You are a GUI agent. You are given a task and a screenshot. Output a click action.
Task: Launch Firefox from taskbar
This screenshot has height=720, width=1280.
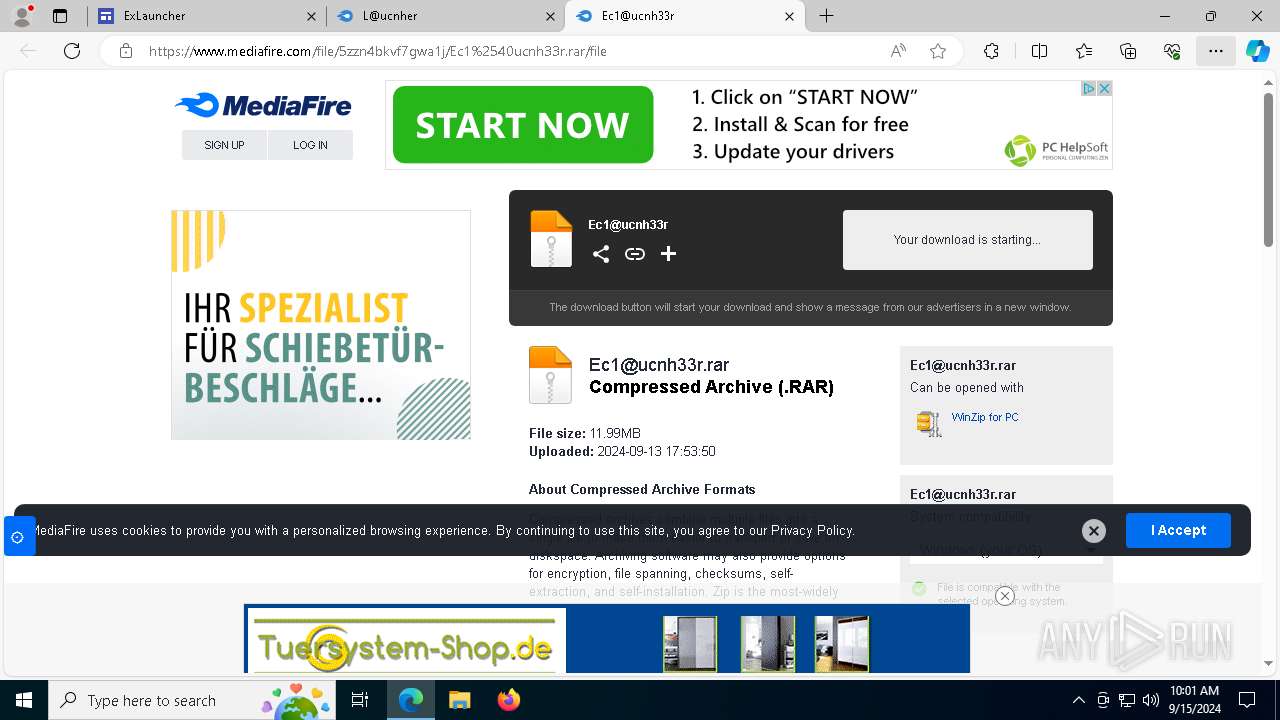(x=508, y=700)
